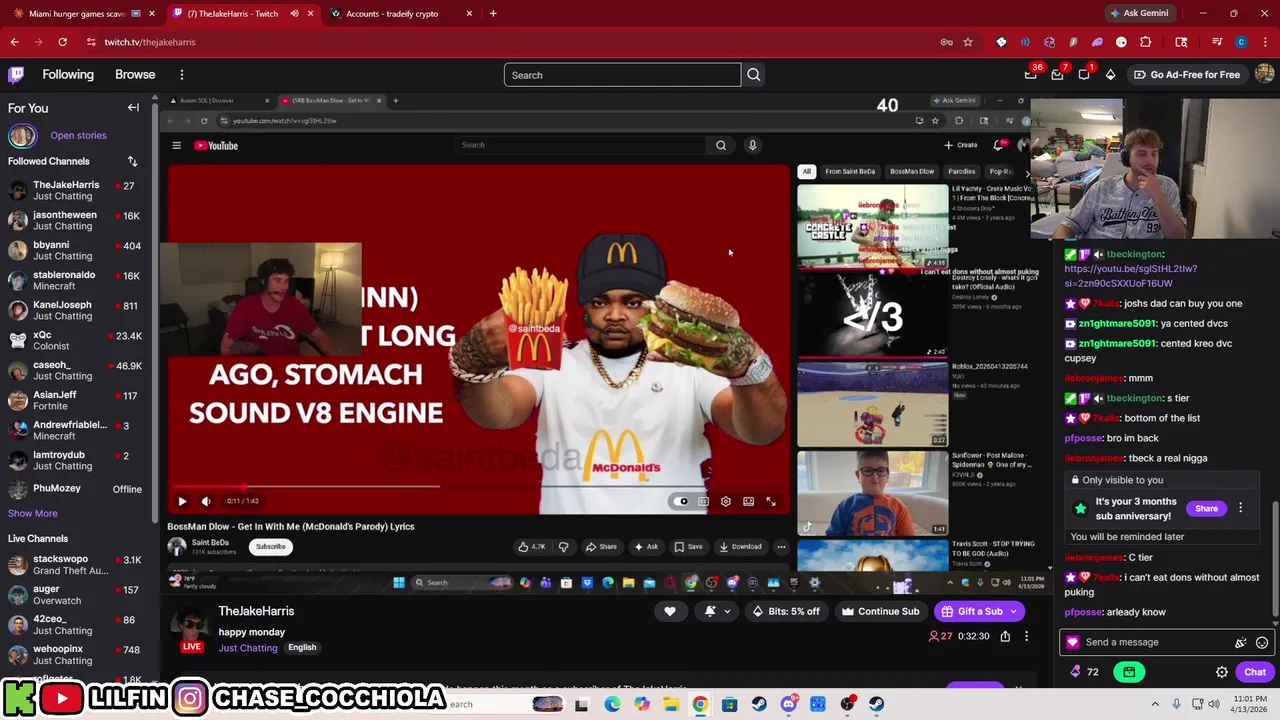1280x720 pixels.
Task: Open stackswopo live channel
Action: click(x=75, y=564)
